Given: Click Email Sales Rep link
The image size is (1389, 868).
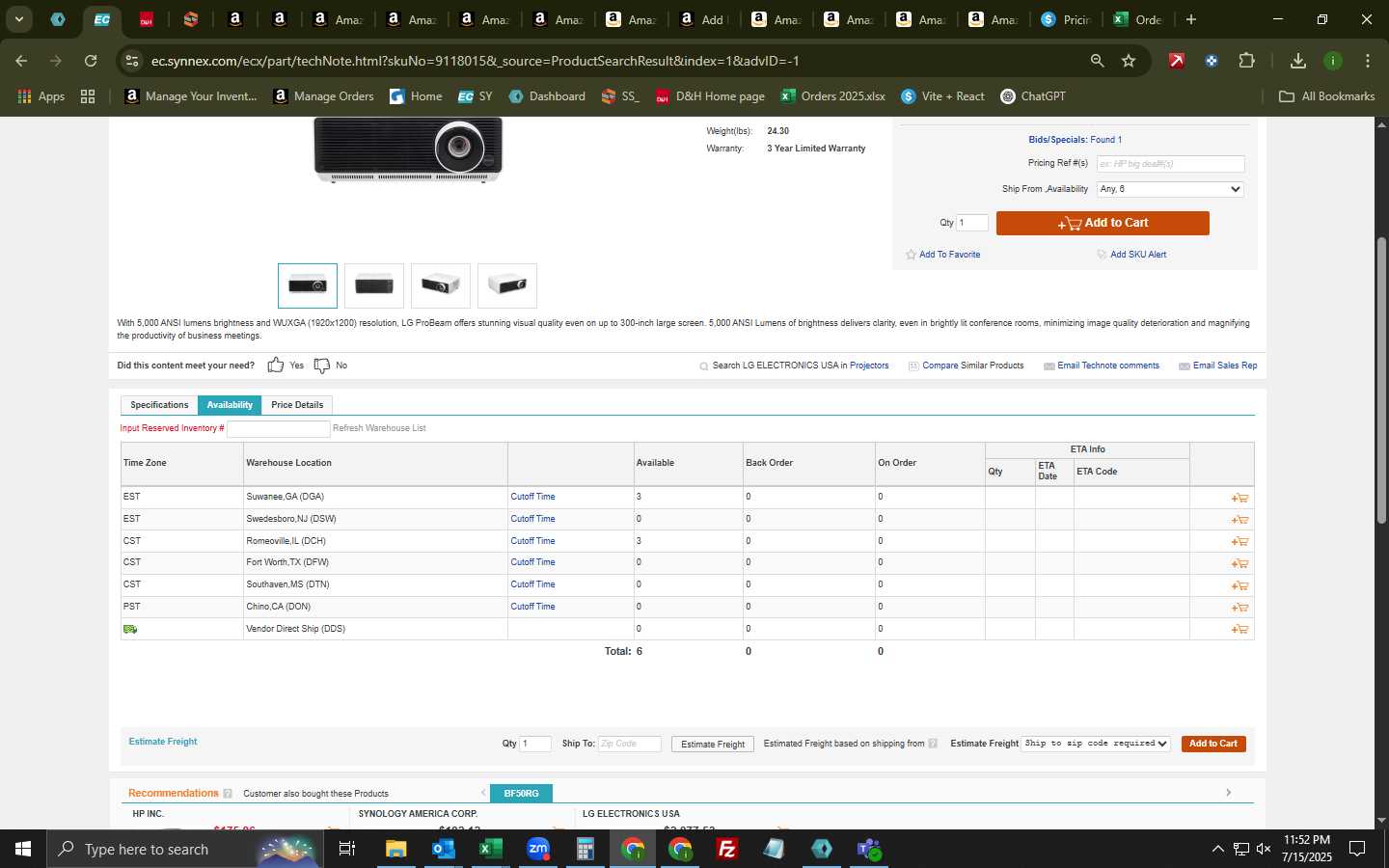Looking at the screenshot, I should coord(1225,366).
